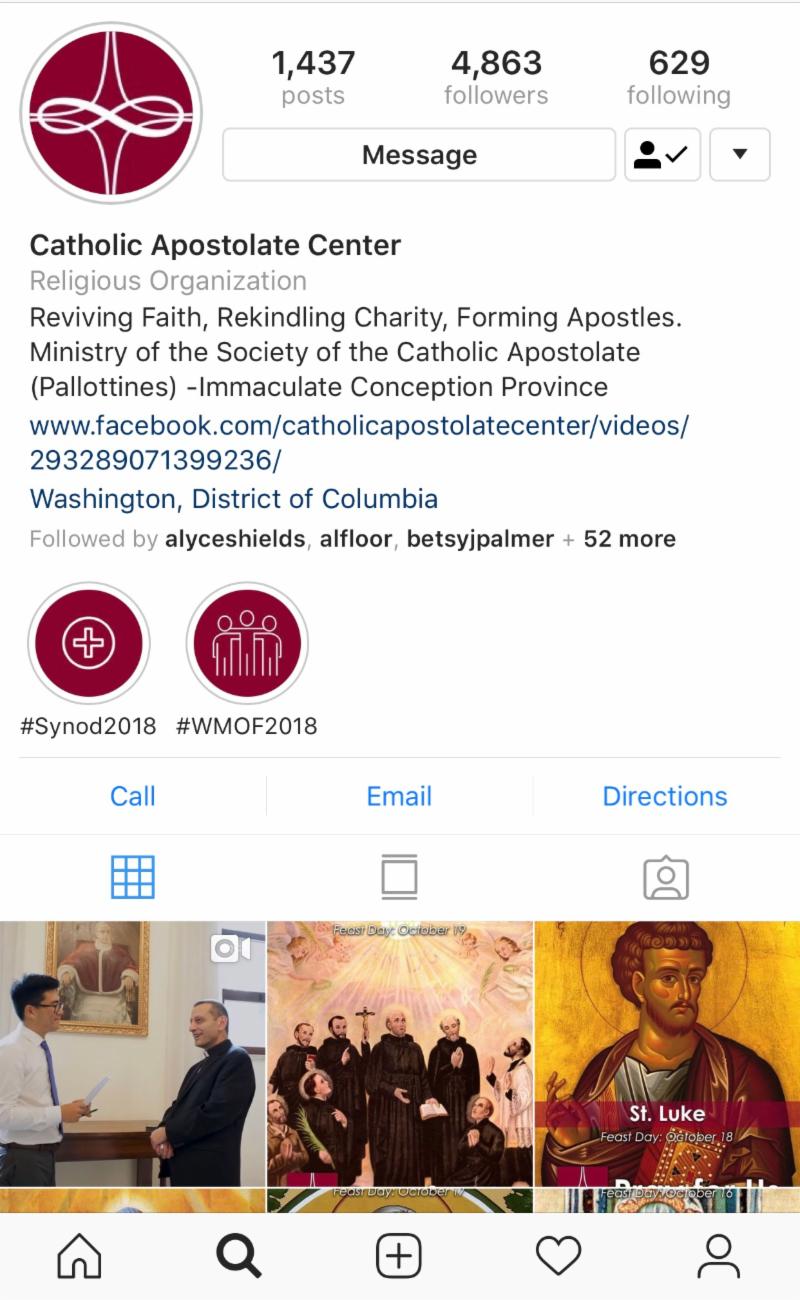Tap the New Post plus icon
Image resolution: width=800 pixels, height=1300 pixels.
(x=399, y=1256)
